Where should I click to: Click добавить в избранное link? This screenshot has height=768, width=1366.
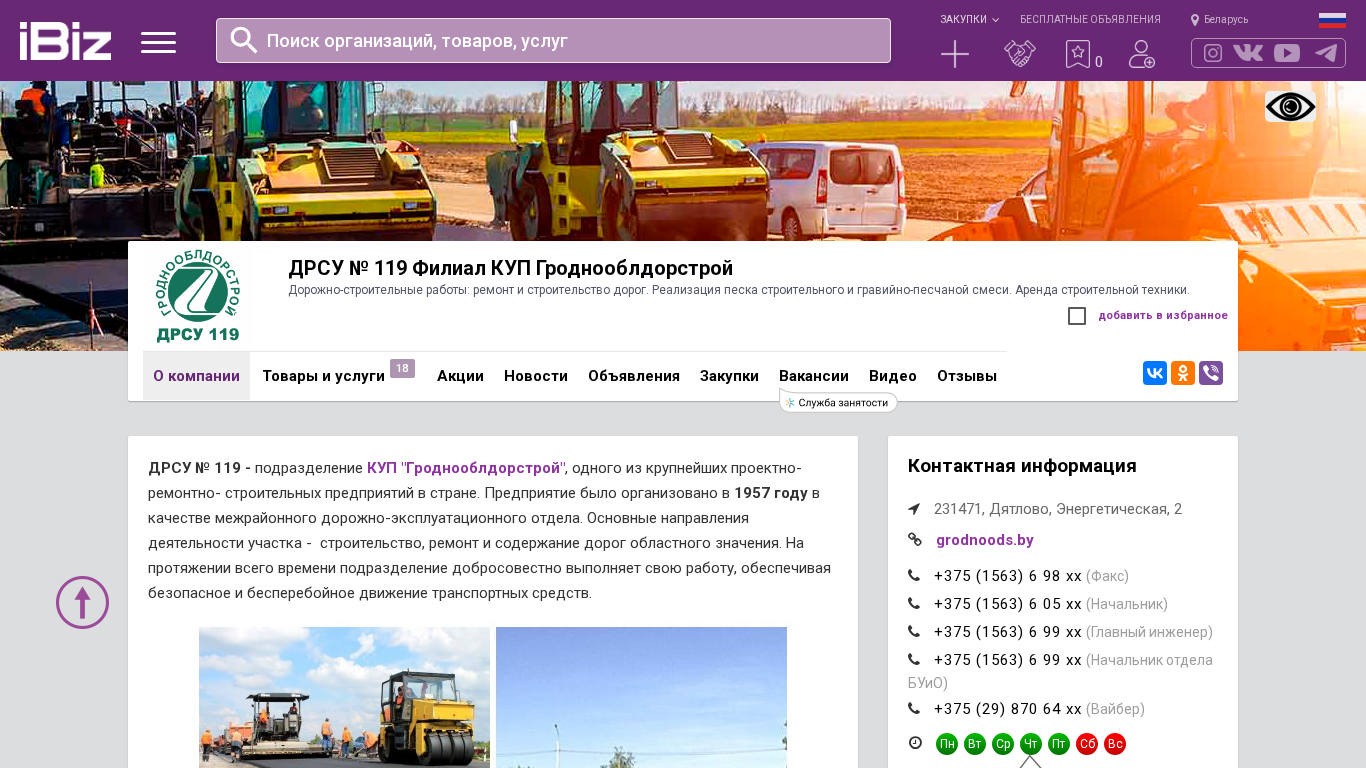(x=1163, y=316)
